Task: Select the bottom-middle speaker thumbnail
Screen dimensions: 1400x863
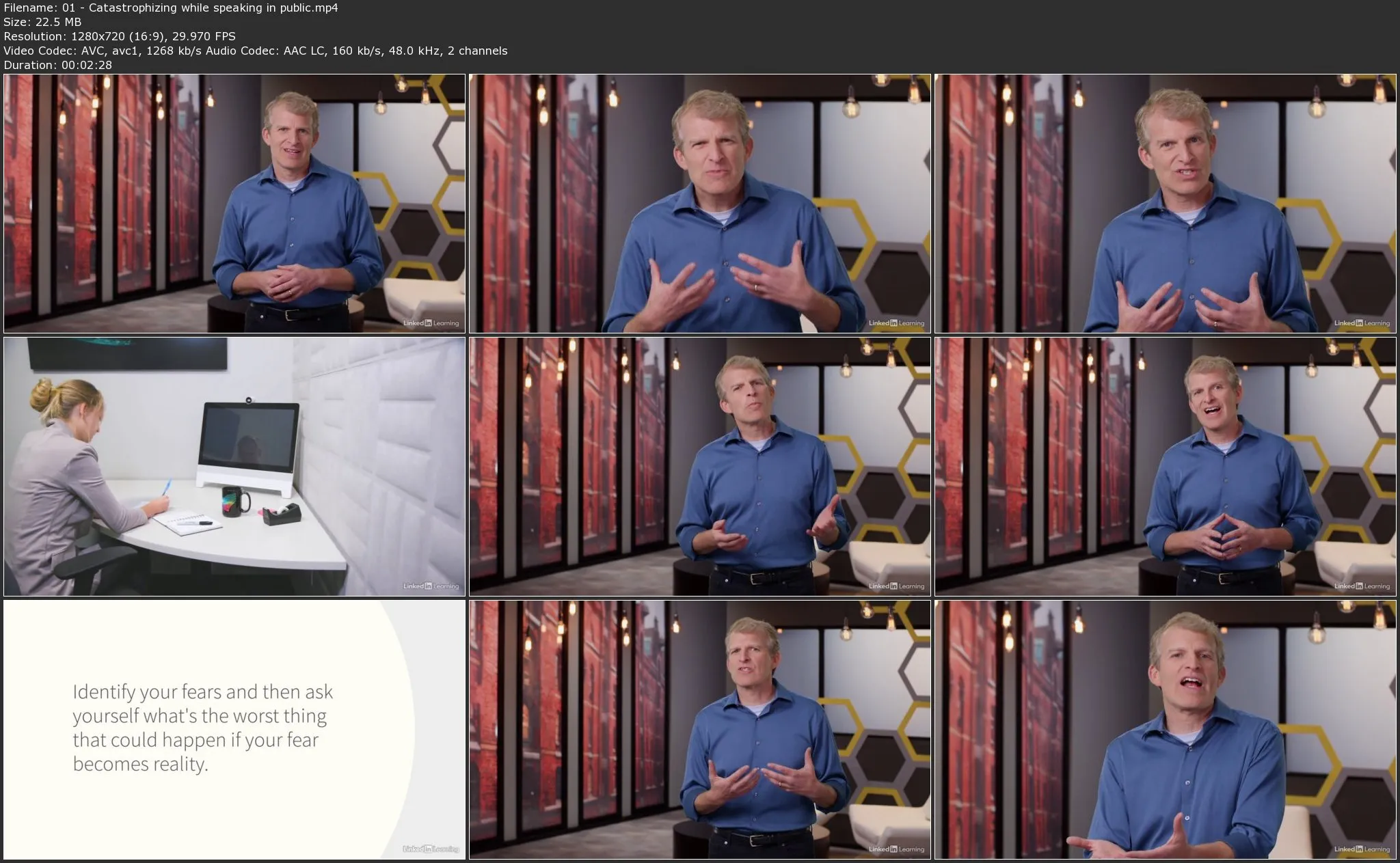Action: 700,730
